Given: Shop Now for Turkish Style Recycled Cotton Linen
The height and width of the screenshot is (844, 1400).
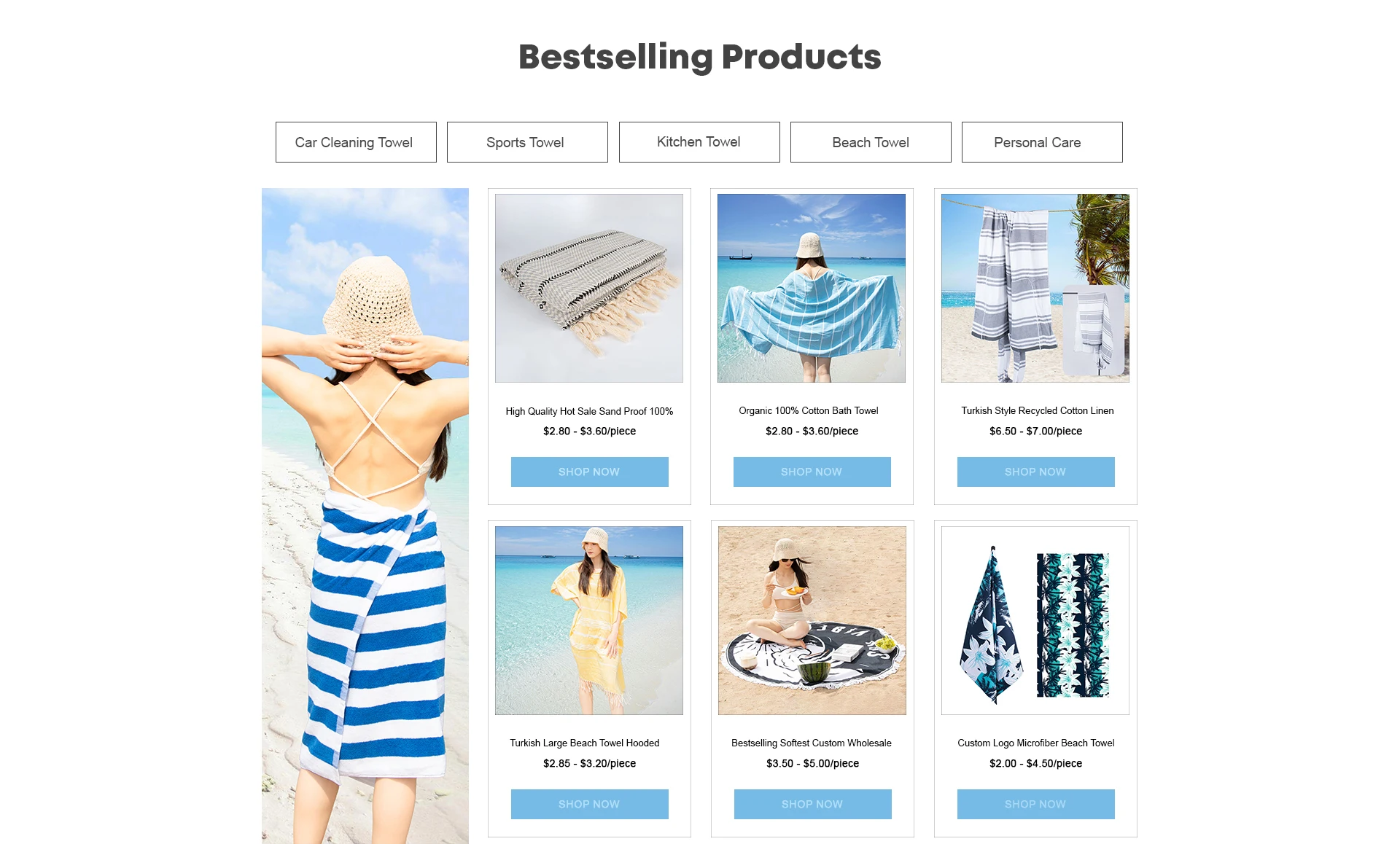Looking at the screenshot, I should (1036, 472).
